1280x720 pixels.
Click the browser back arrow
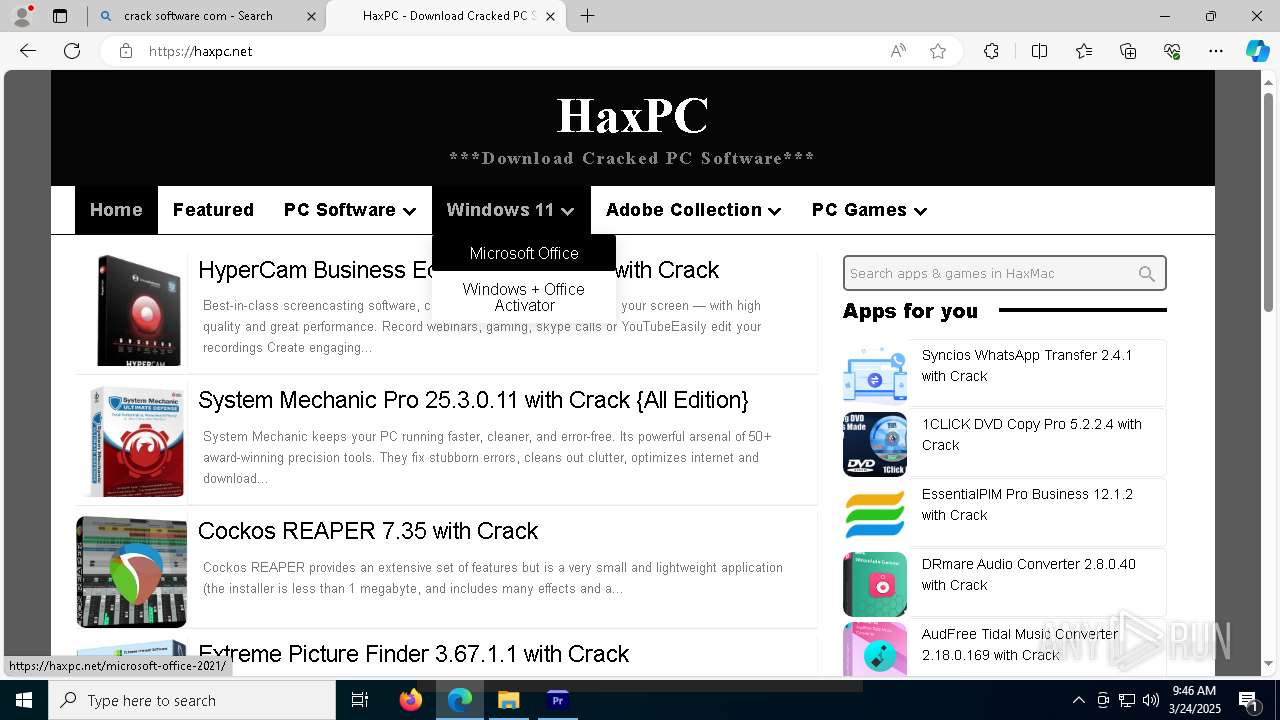point(28,51)
